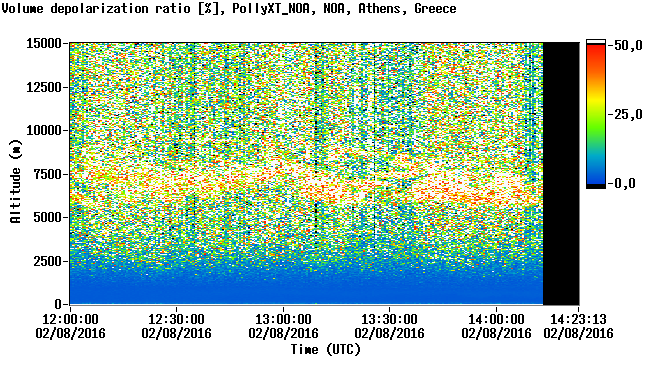The width and height of the screenshot is (665, 389).
Task: Click the 12500 altitude tick label
Action: tap(44, 87)
